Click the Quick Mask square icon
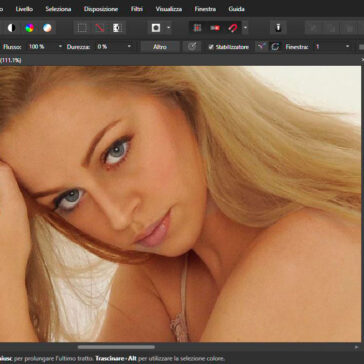This screenshot has height=364, width=364. point(156,28)
